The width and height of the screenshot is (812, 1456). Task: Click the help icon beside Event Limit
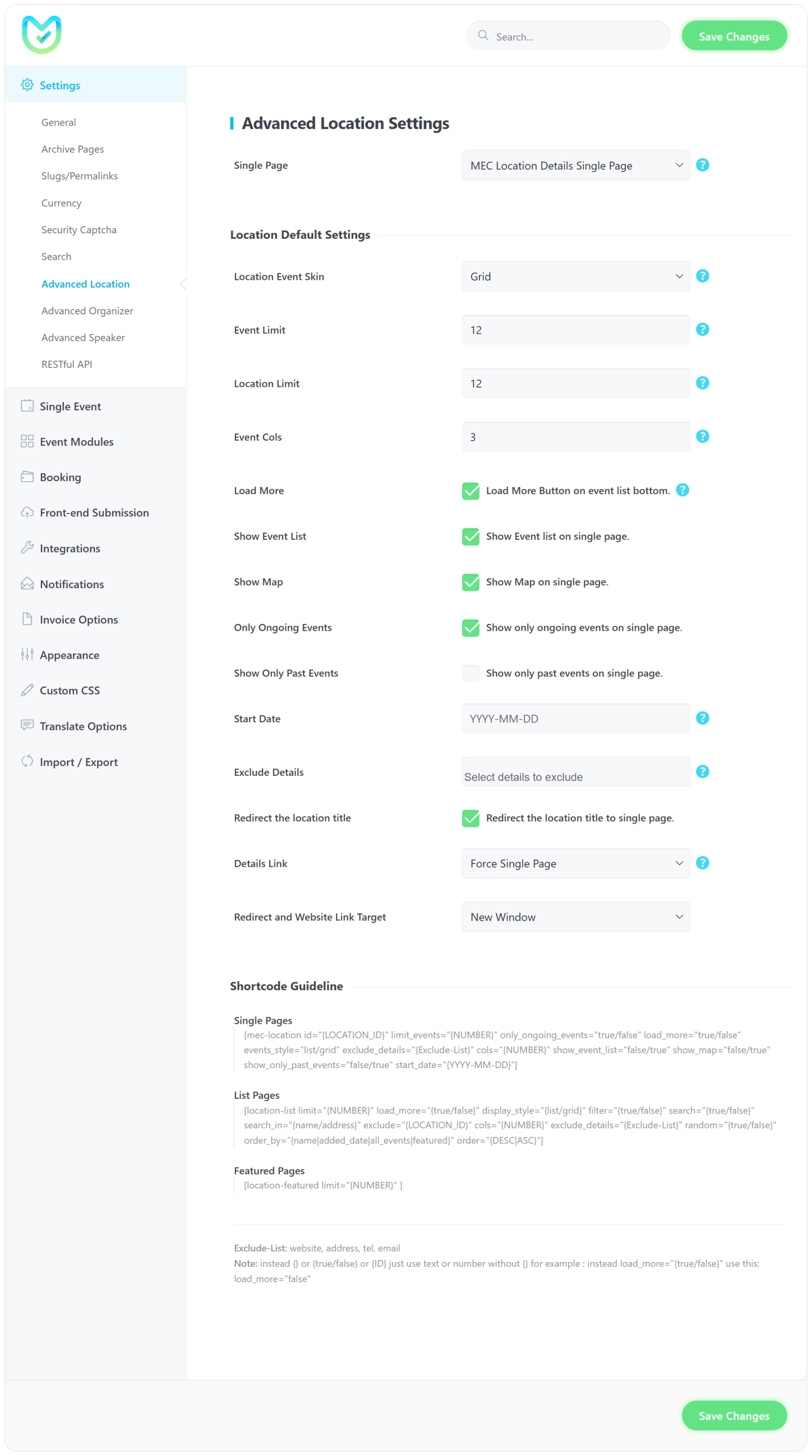pyautogui.click(x=702, y=330)
